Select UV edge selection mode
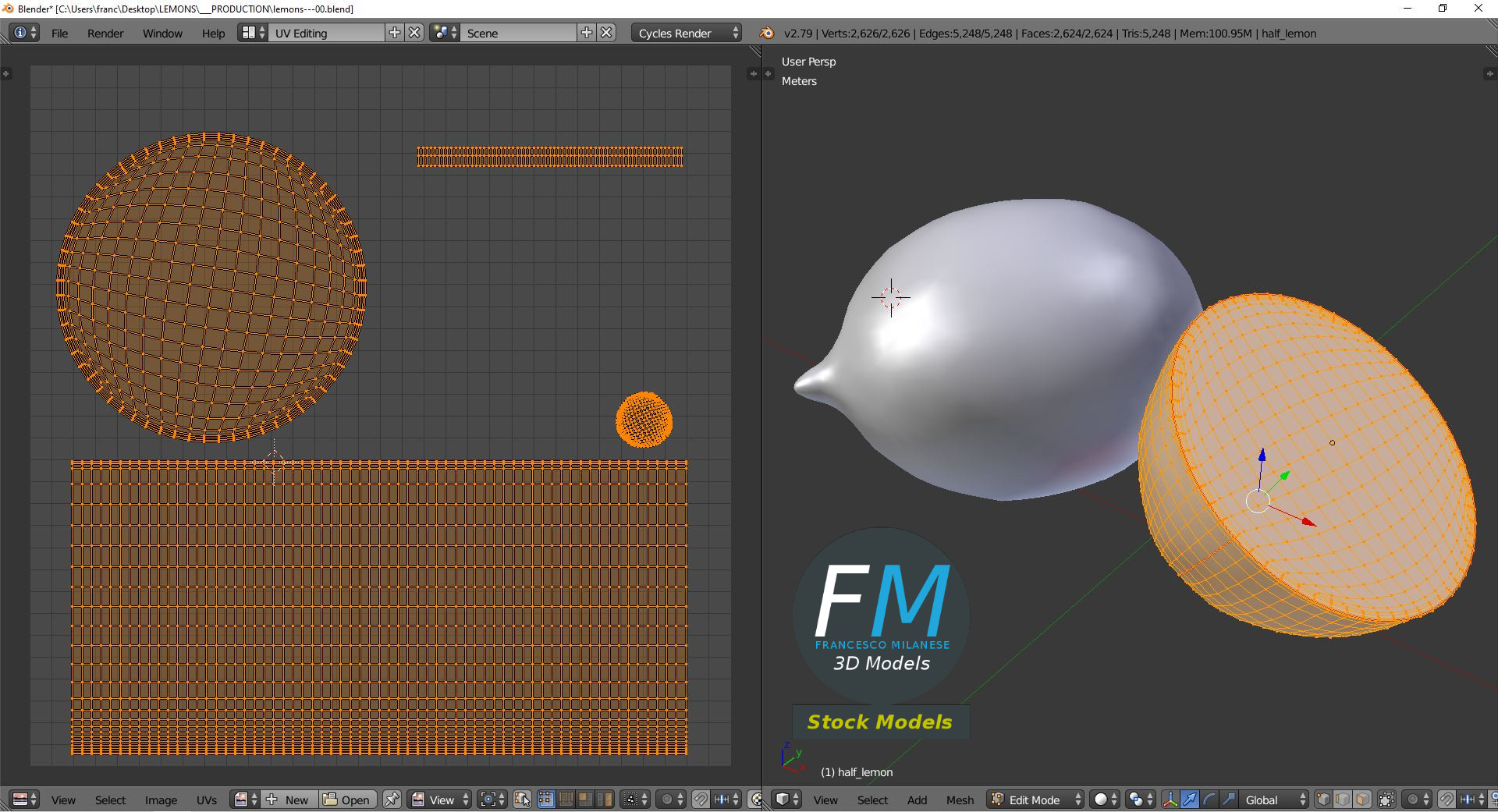 pyautogui.click(x=566, y=800)
